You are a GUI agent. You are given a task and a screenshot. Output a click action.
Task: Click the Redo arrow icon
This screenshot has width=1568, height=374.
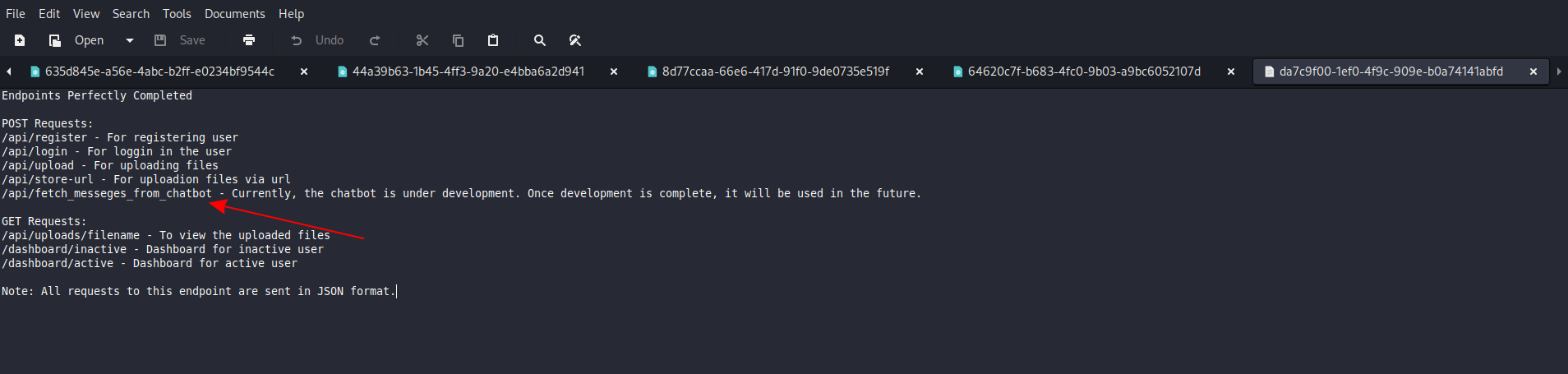[375, 40]
